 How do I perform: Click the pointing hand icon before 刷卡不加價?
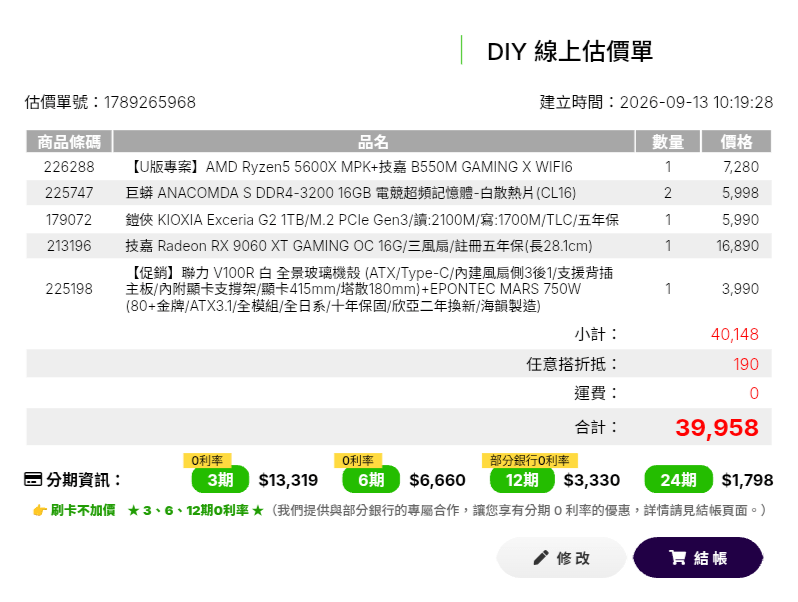tap(40, 510)
